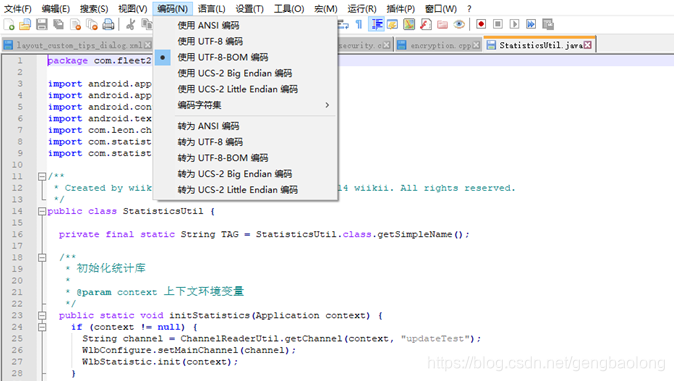
Task: Click the Save recorded macro icon
Action: click(548, 25)
